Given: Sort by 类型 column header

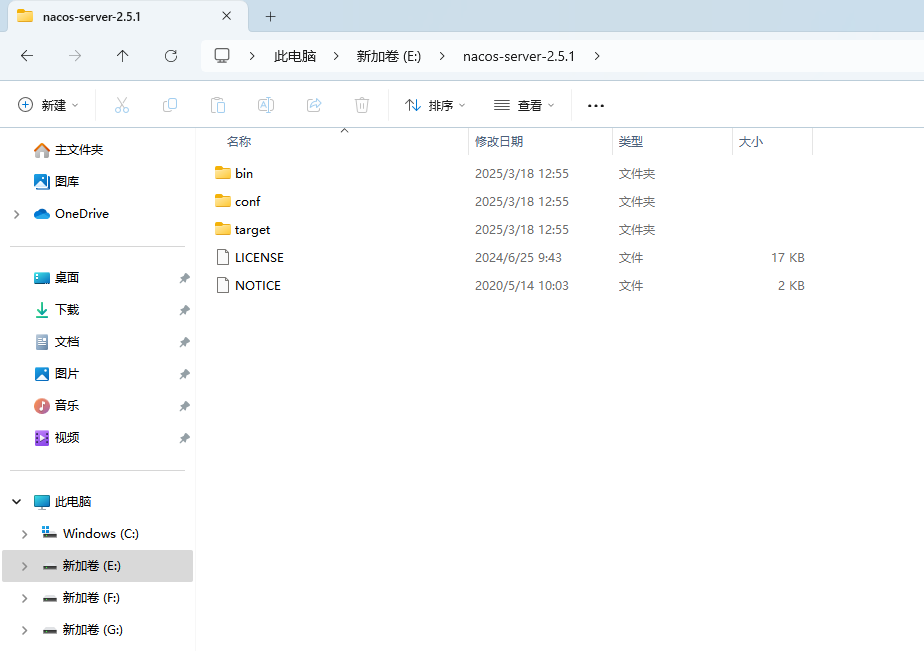Looking at the screenshot, I should (631, 141).
